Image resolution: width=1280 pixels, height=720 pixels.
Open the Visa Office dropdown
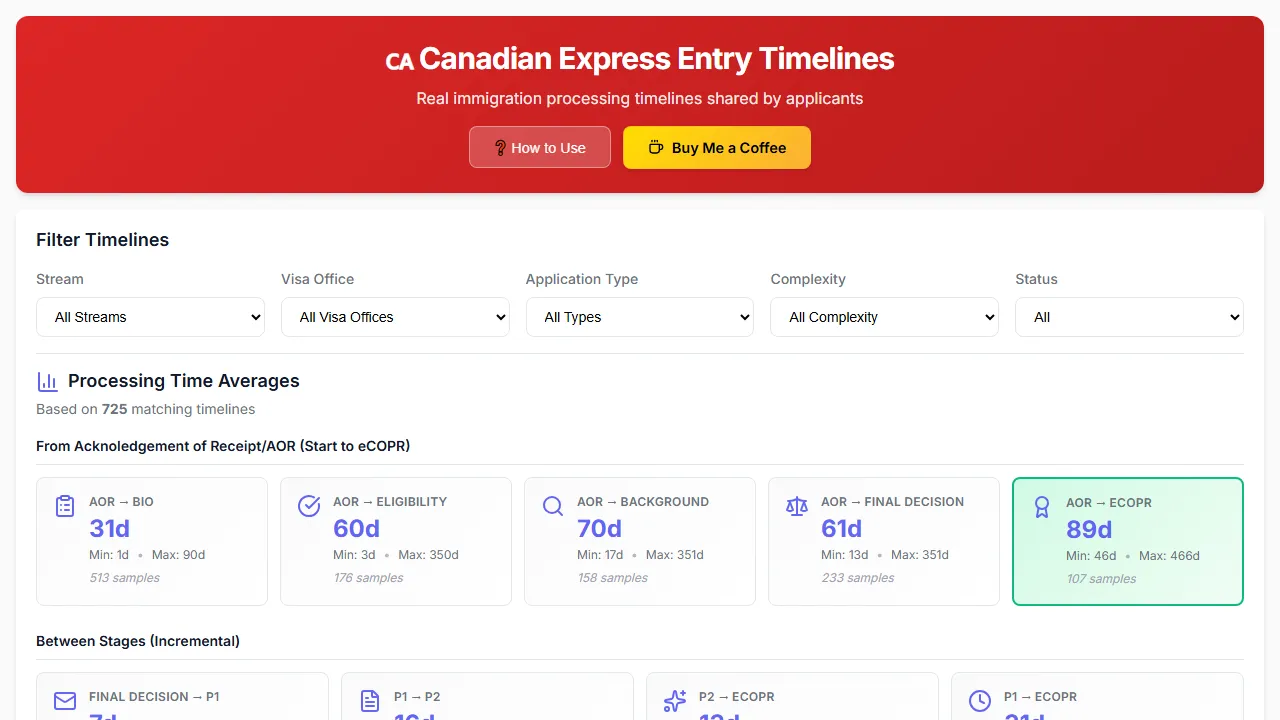(x=395, y=317)
